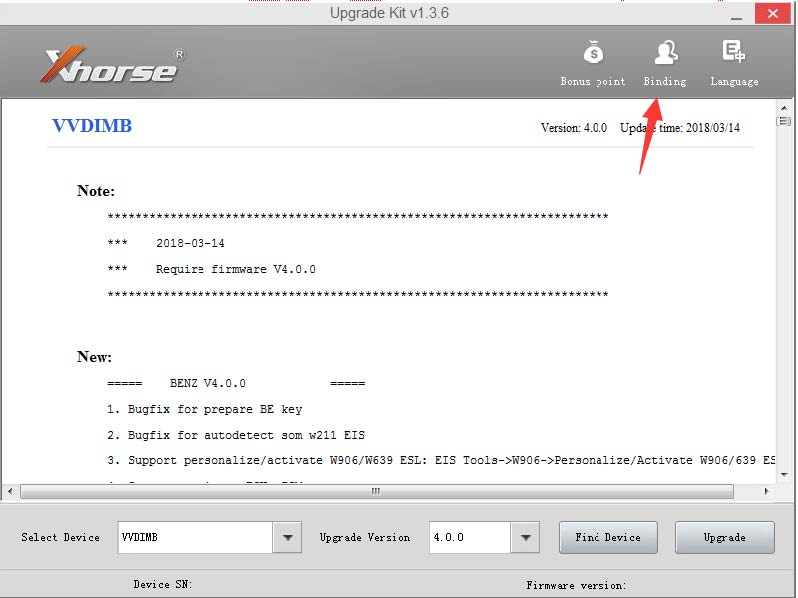Click the Upgrade button

(725, 537)
